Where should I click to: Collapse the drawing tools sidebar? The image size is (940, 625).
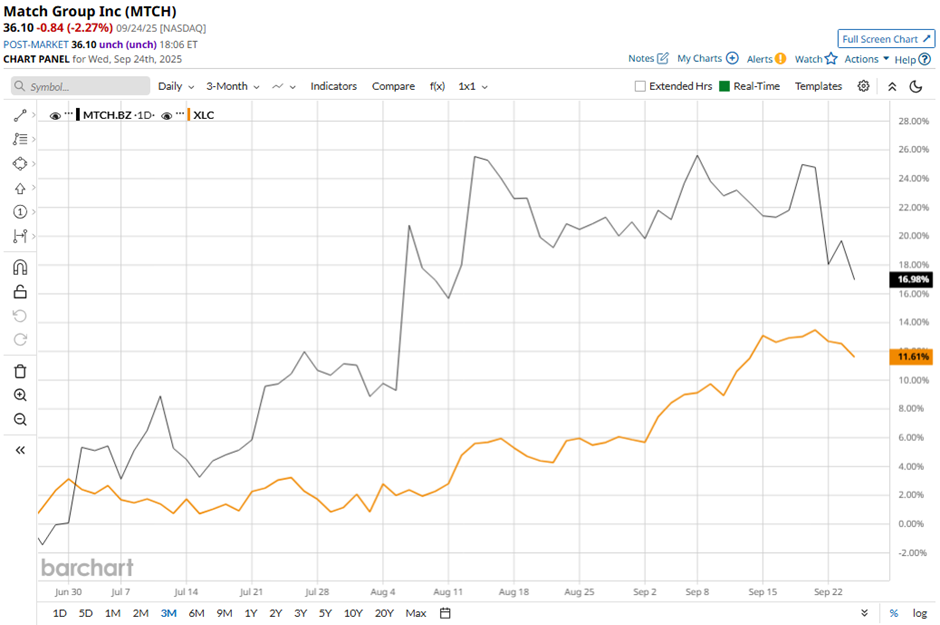[20, 450]
